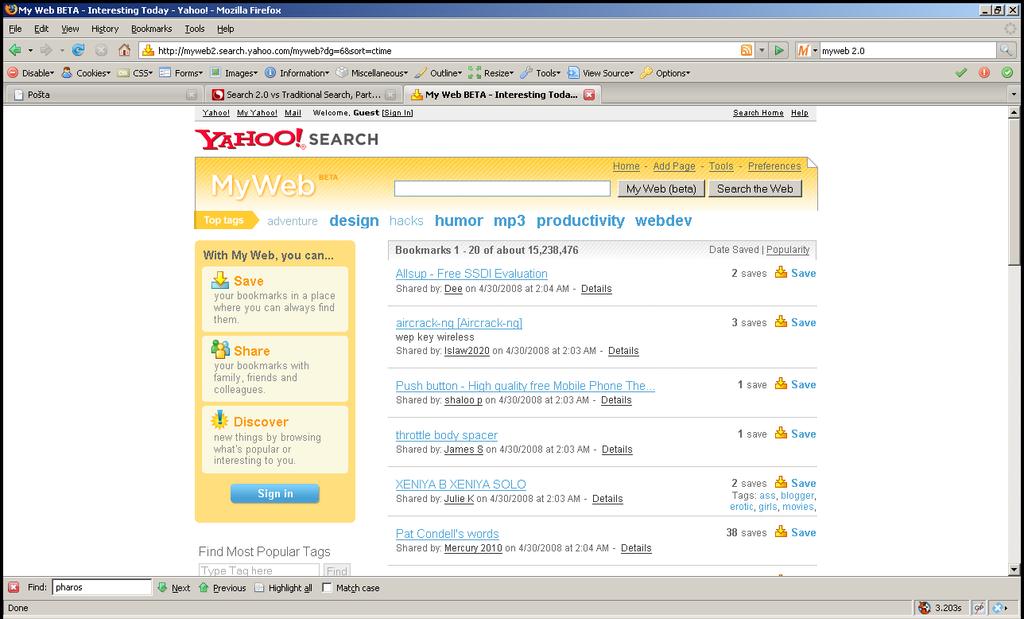
Task: Go to the Home page icon
Action: coord(124,50)
